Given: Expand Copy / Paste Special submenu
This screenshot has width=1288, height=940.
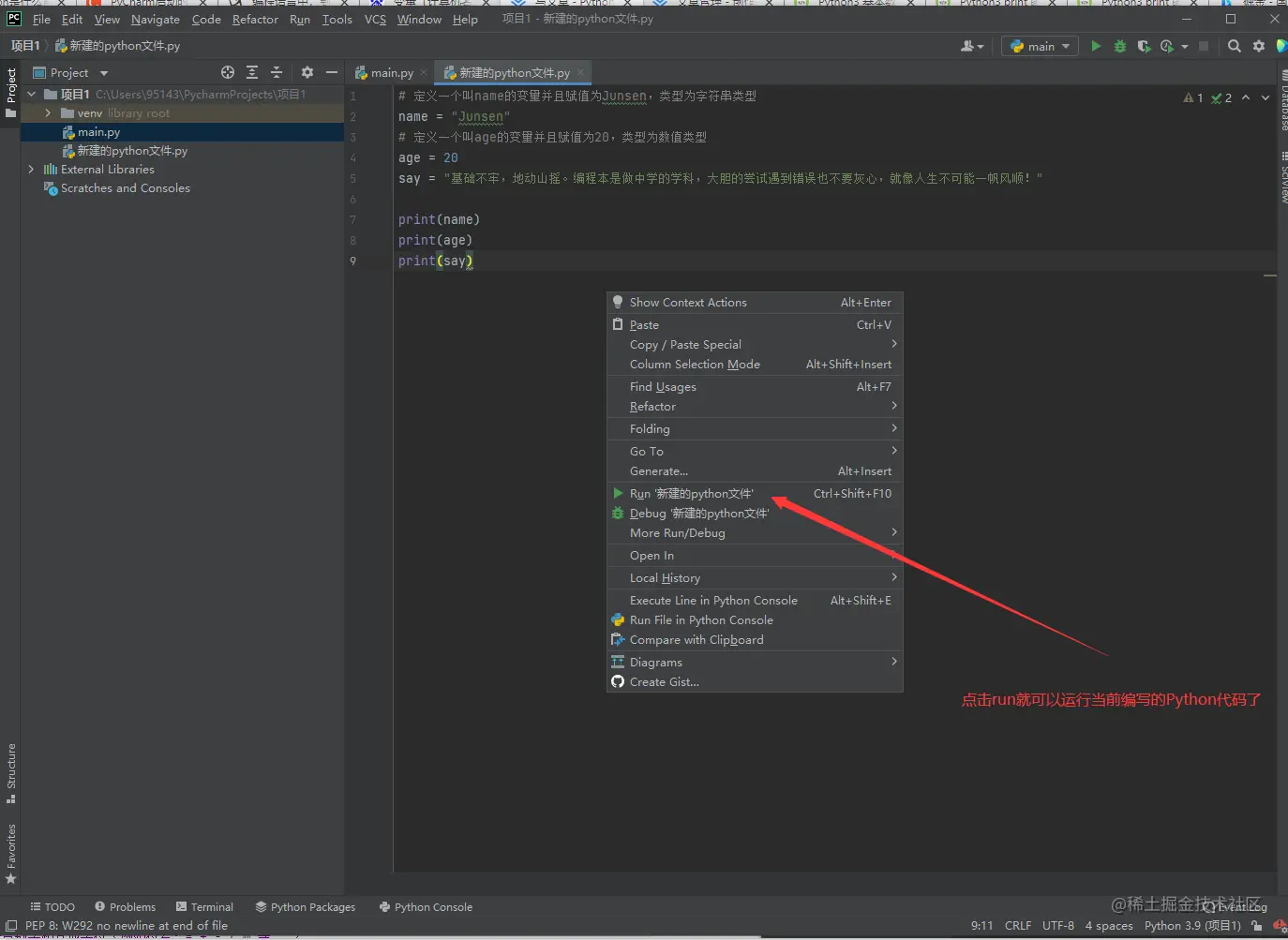Looking at the screenshot, I should click(x=755, y=345).
